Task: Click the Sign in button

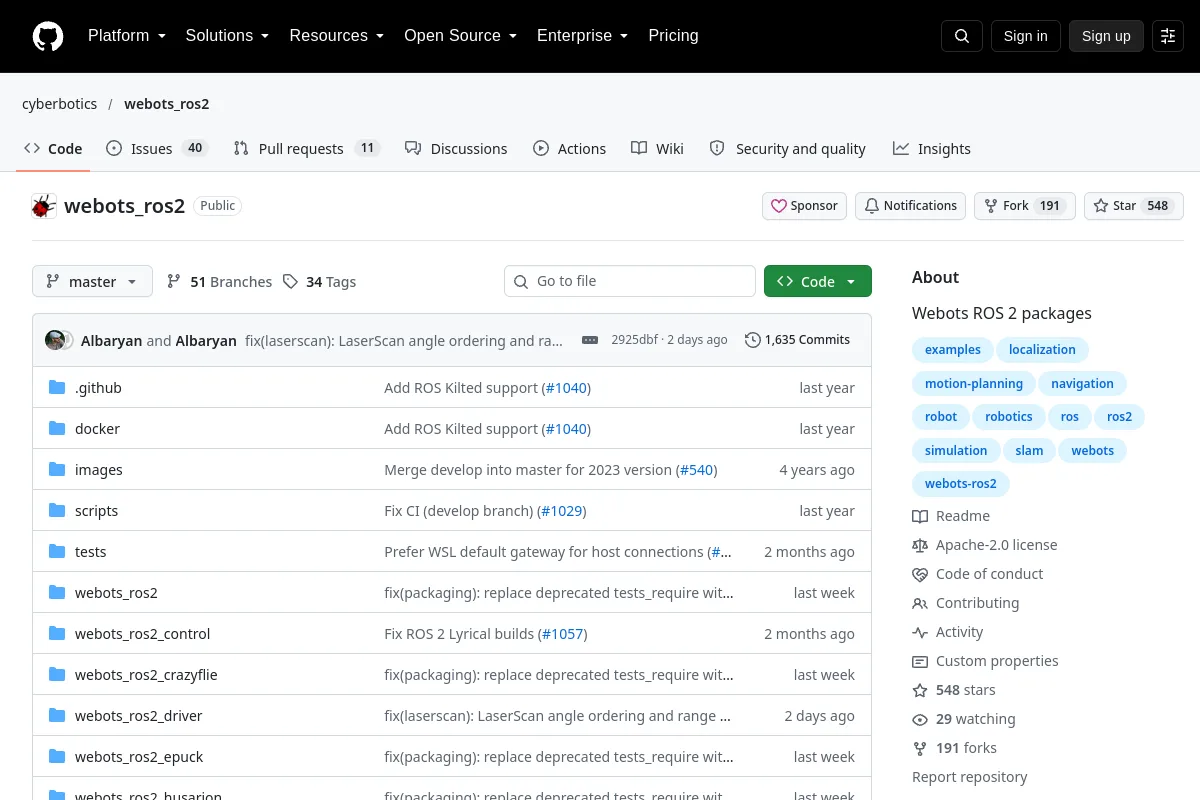Action: tap(1025, 36)
